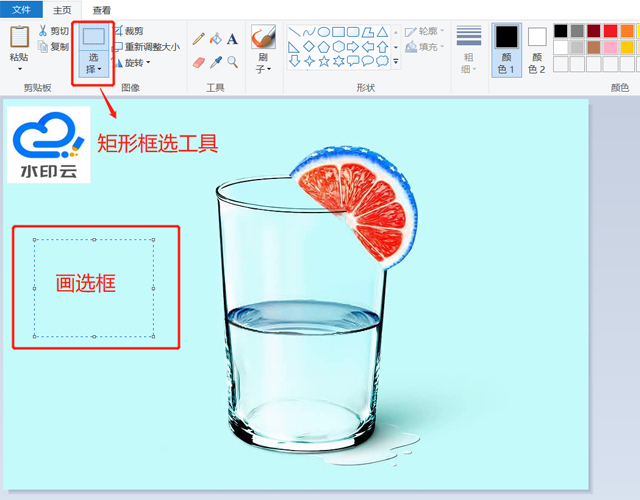Image resolution: width=640 pixels, height=500 pixels.
Task: Select the rectangular selection tool icon
Action: click(x=93, y=37)
